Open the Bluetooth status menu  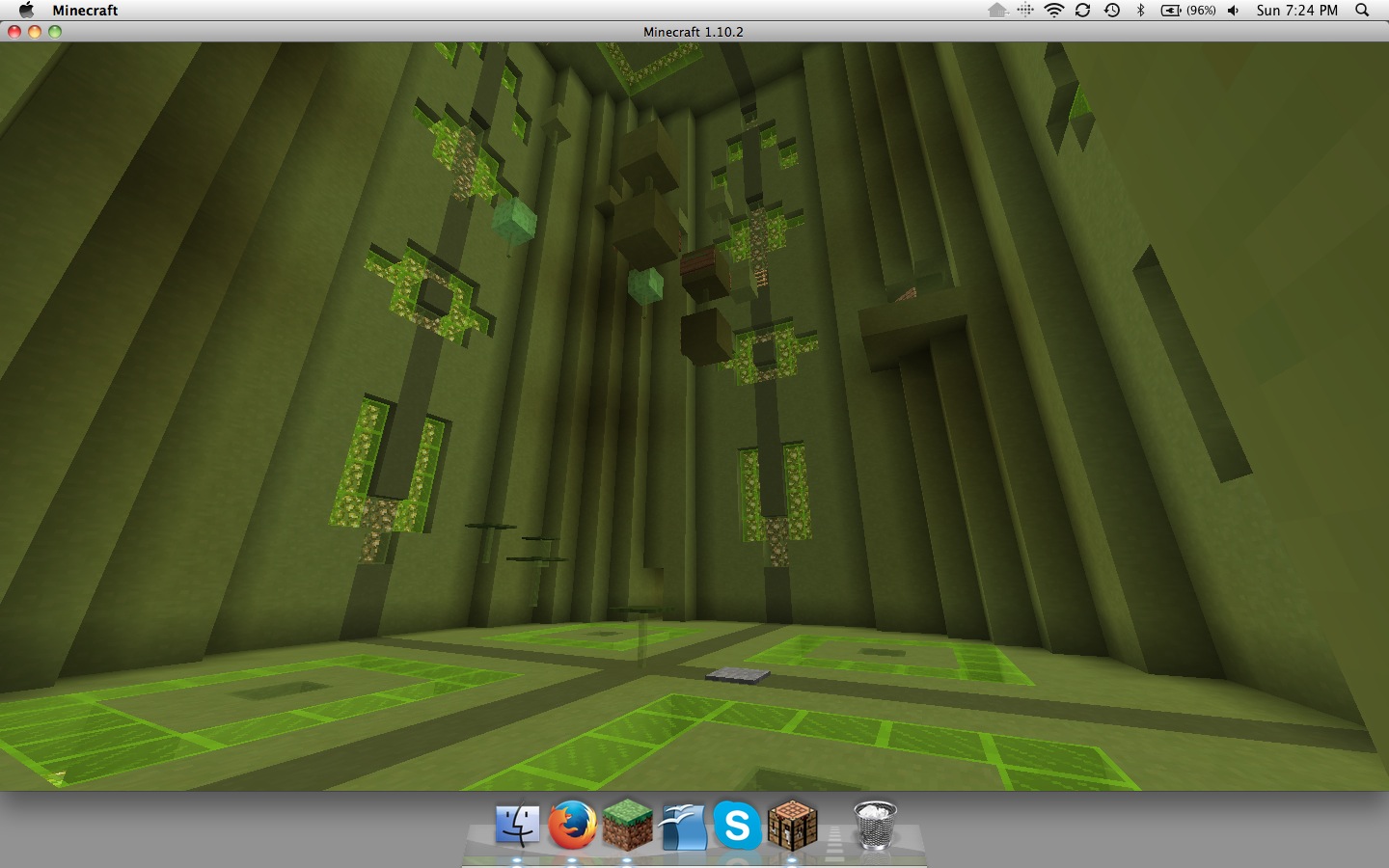(x=1140, y=10)
